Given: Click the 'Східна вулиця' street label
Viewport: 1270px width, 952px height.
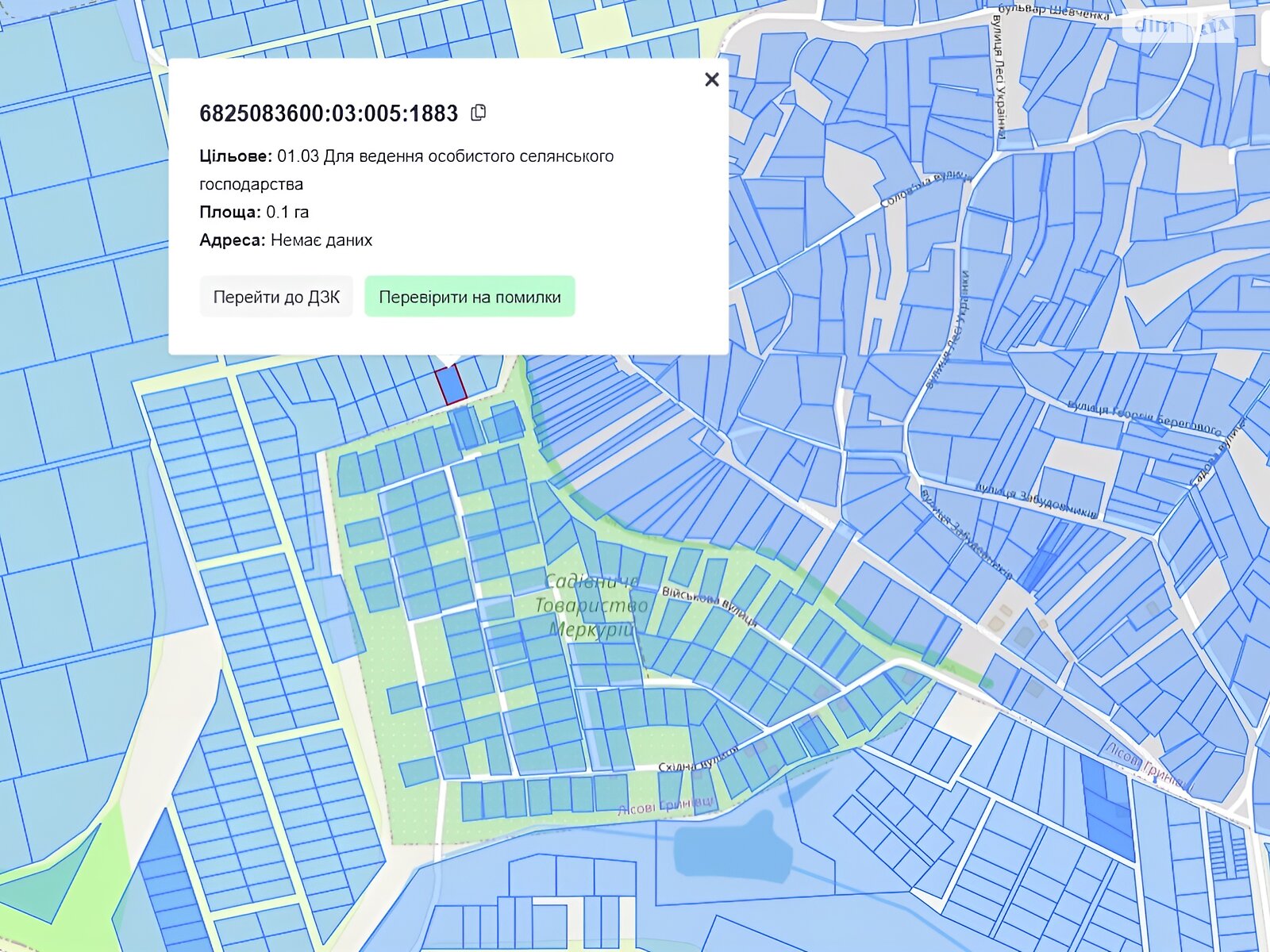Looking at the screenshot, I should 698,760.
